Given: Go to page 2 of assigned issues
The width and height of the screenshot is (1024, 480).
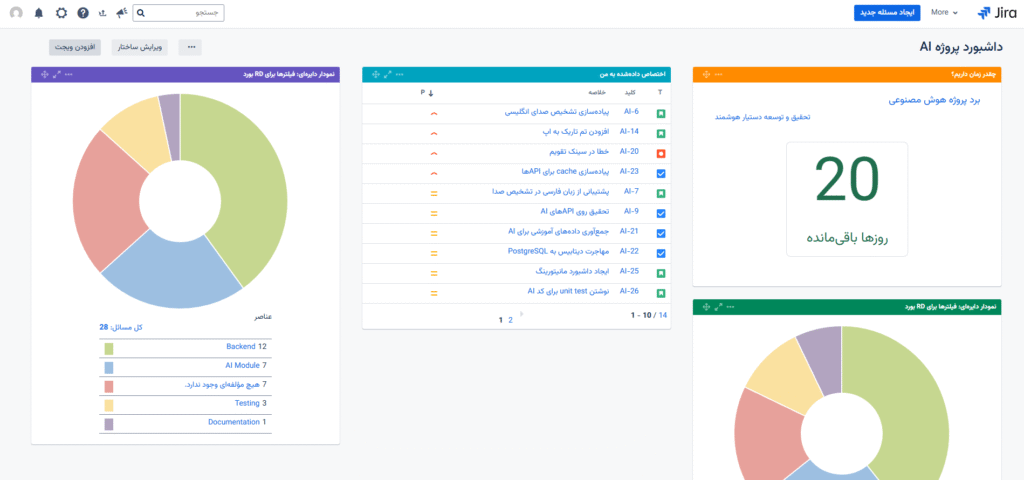Looking at the screenshot, I should pos(511,320).
